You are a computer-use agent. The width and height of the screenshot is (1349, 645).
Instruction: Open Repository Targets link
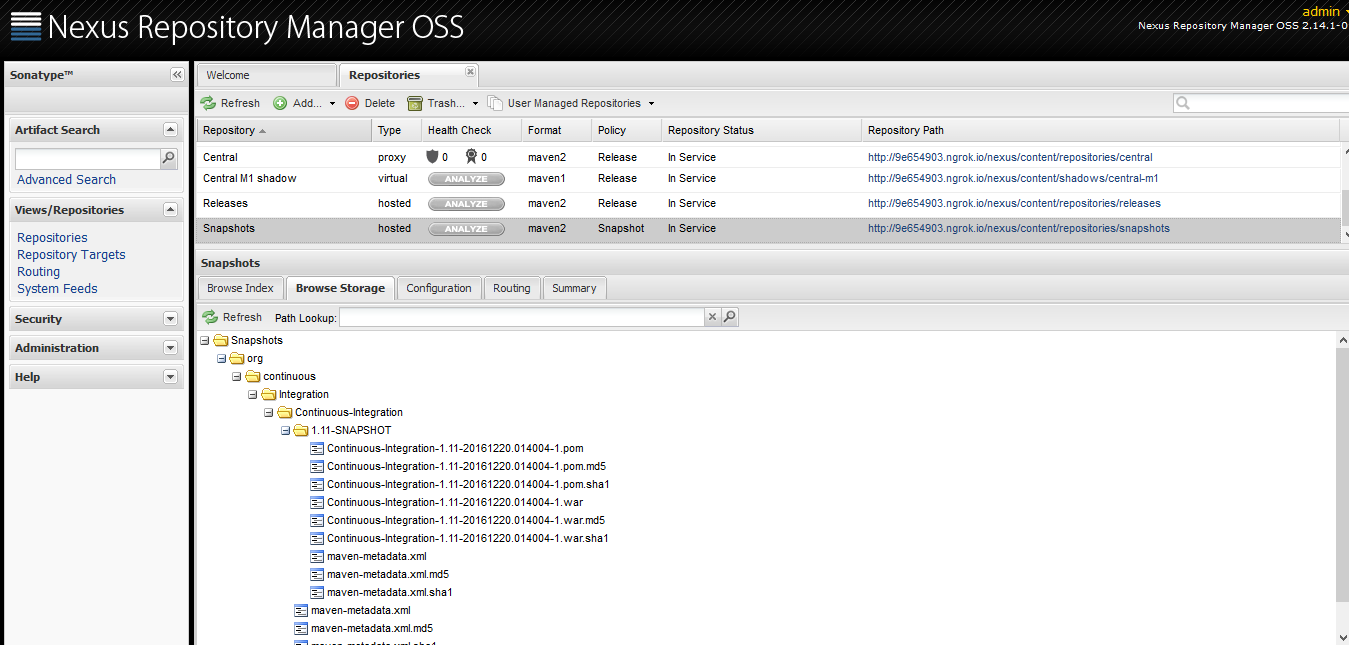[71, 255]
